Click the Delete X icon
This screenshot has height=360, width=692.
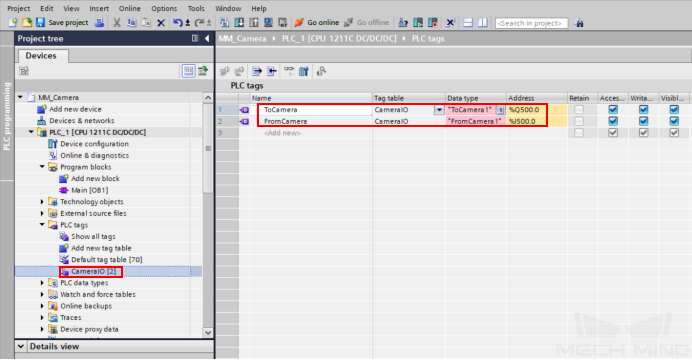161,22
